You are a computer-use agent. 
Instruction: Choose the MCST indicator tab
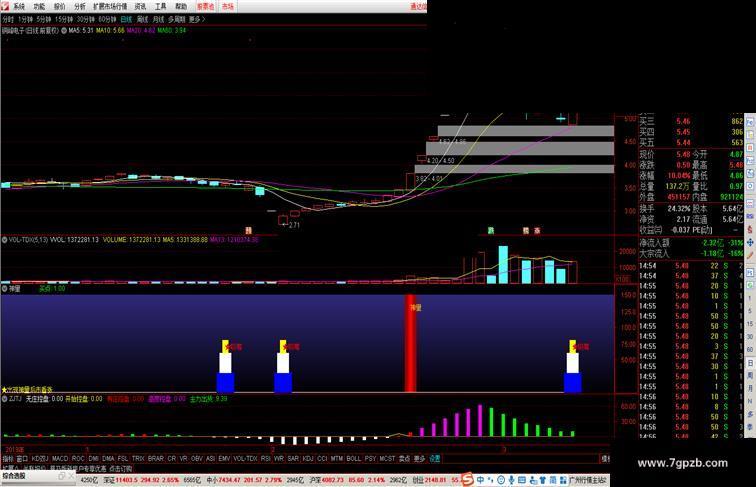point(387,459)
